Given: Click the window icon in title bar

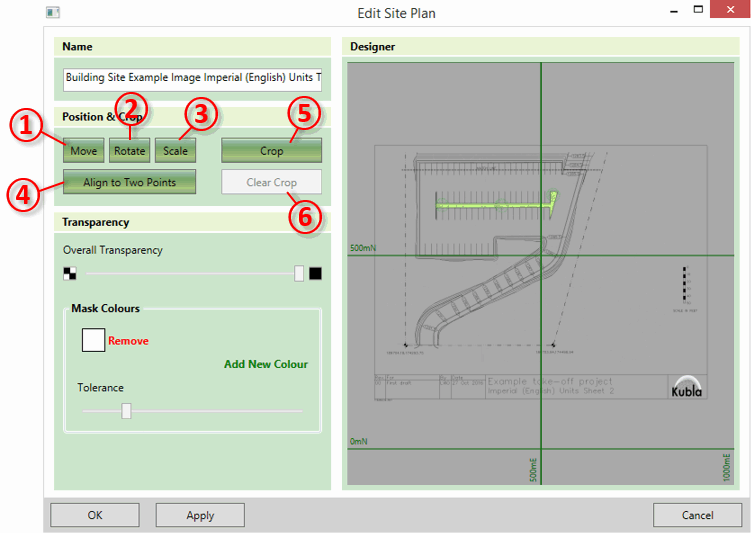Looking at the screenshot, I should (x=53, y=12).
